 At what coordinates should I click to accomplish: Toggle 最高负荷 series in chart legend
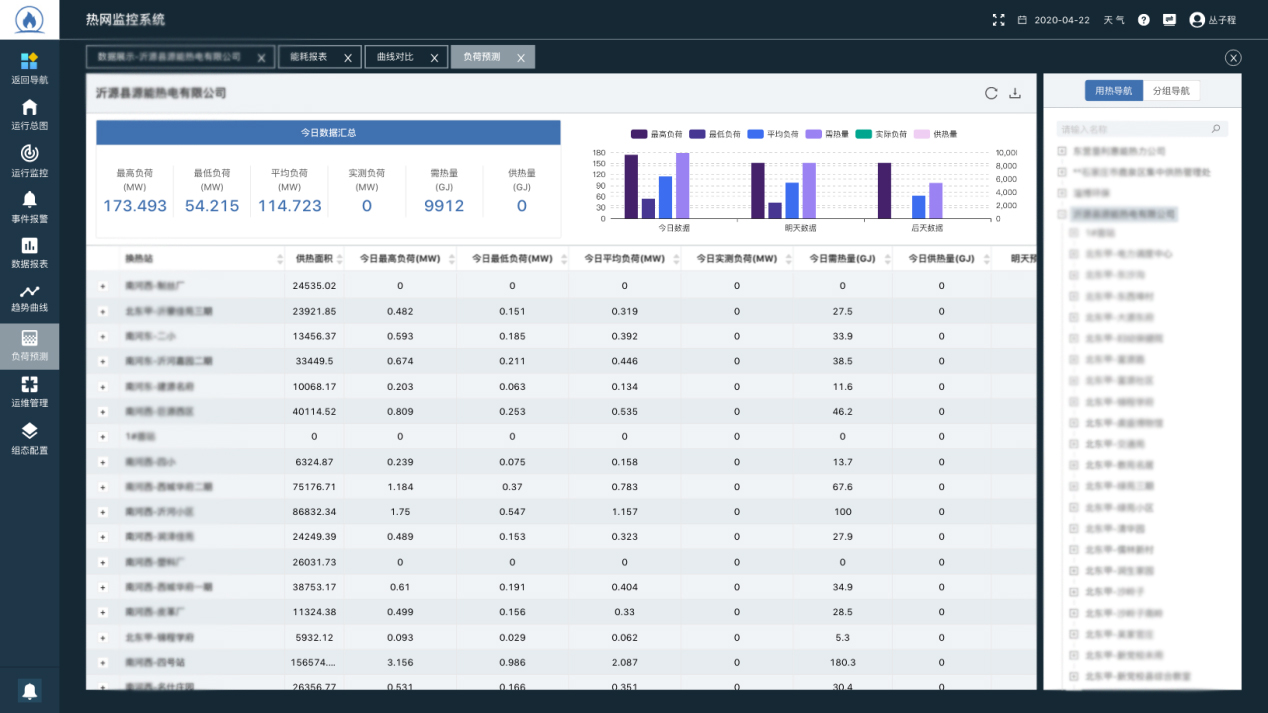pyautogui.click(x=657, y=134)
